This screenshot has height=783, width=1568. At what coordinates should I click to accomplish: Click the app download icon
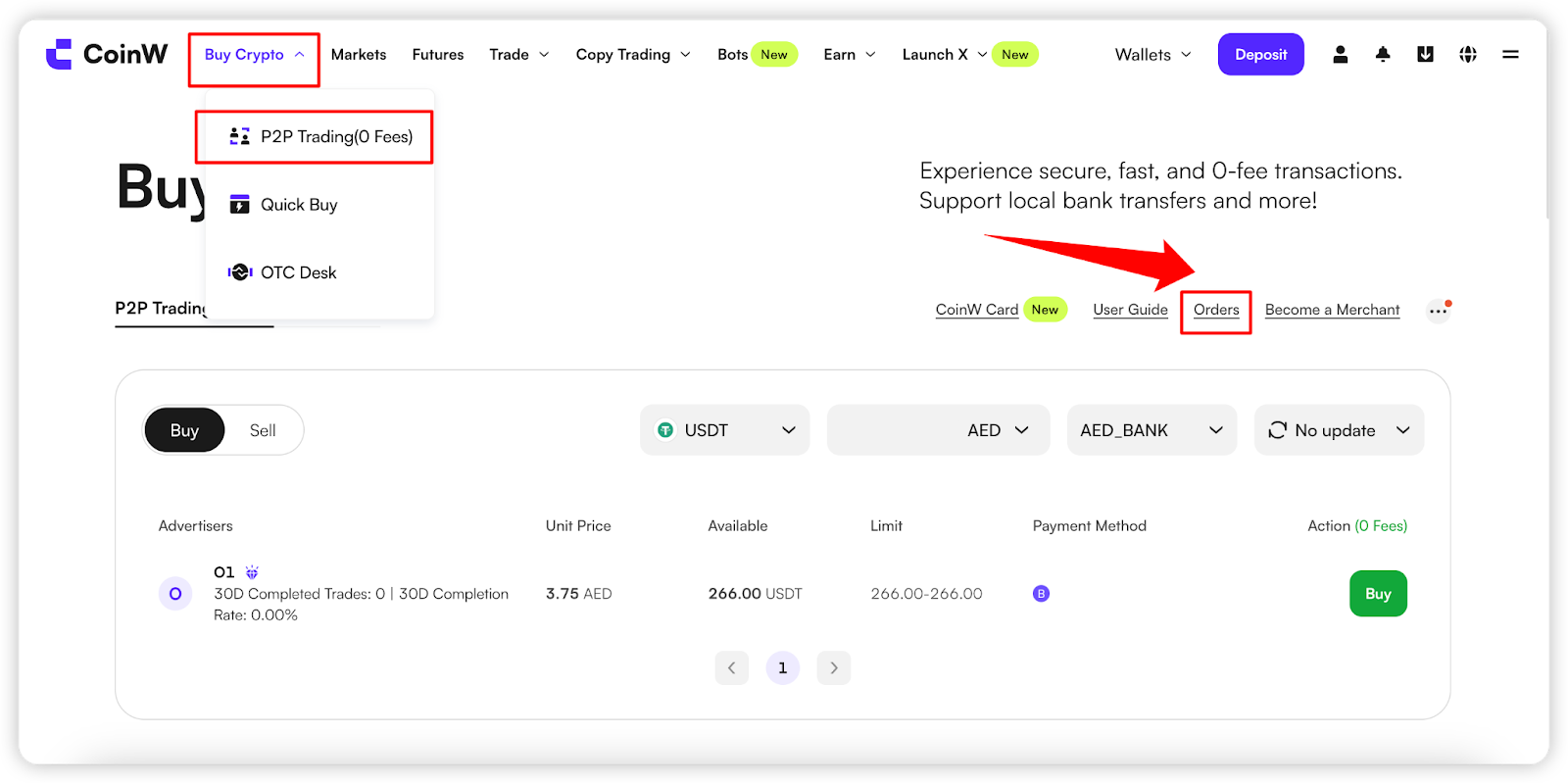[x=1425, y=55]
